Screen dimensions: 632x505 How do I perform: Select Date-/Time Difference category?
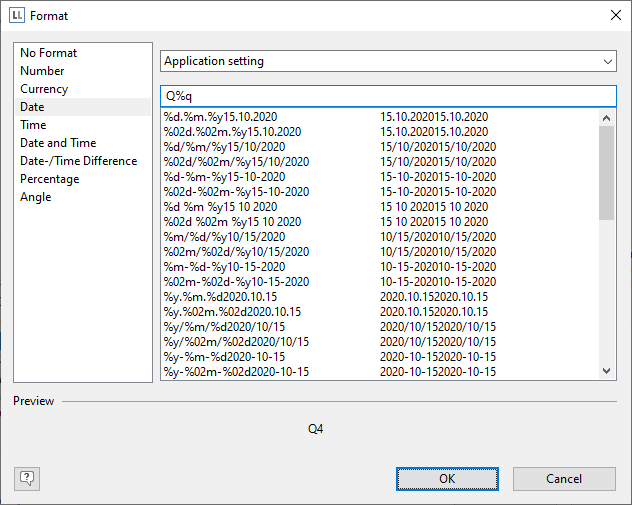[78, 161]
